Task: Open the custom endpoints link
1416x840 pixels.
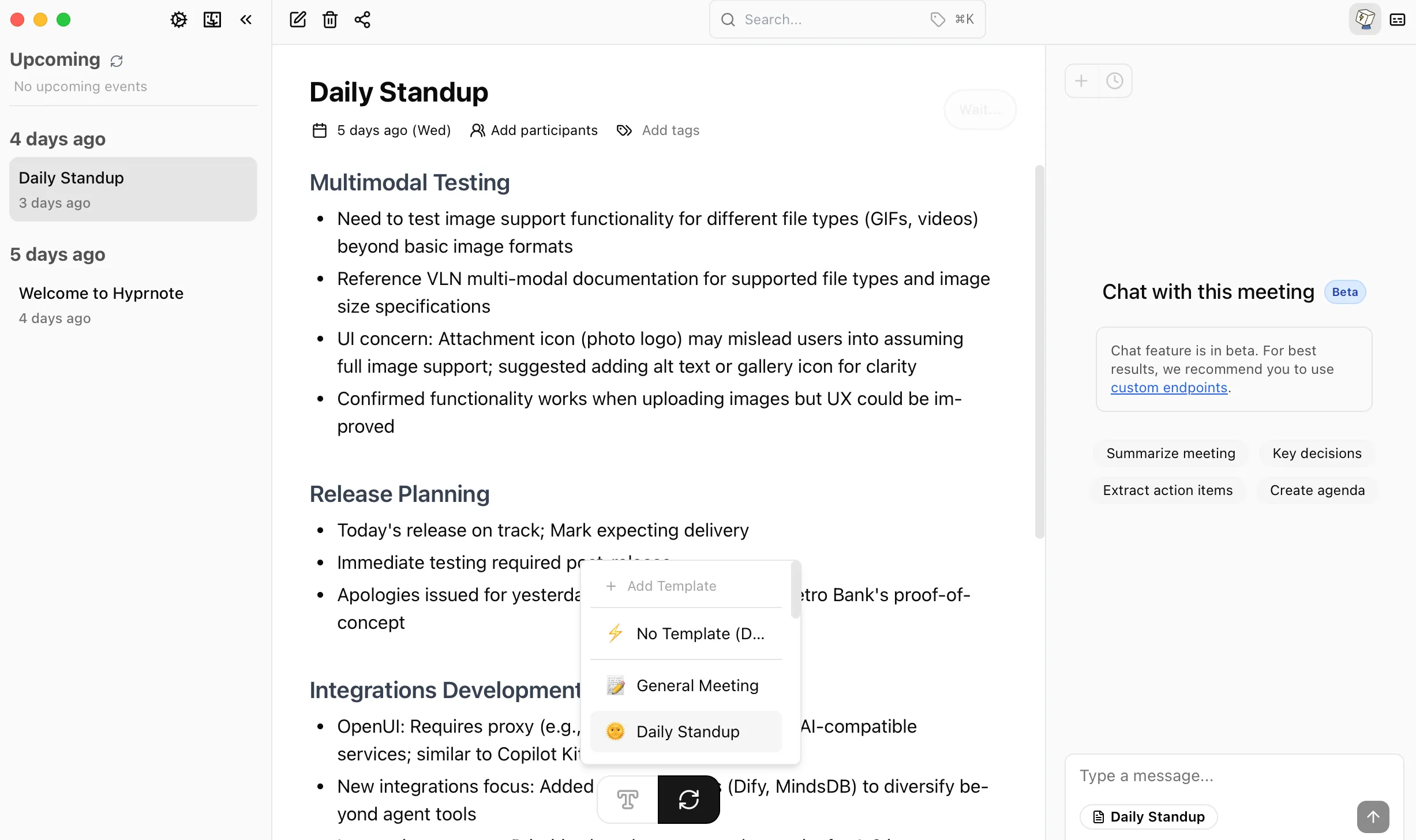Action: coord(1169,388)
